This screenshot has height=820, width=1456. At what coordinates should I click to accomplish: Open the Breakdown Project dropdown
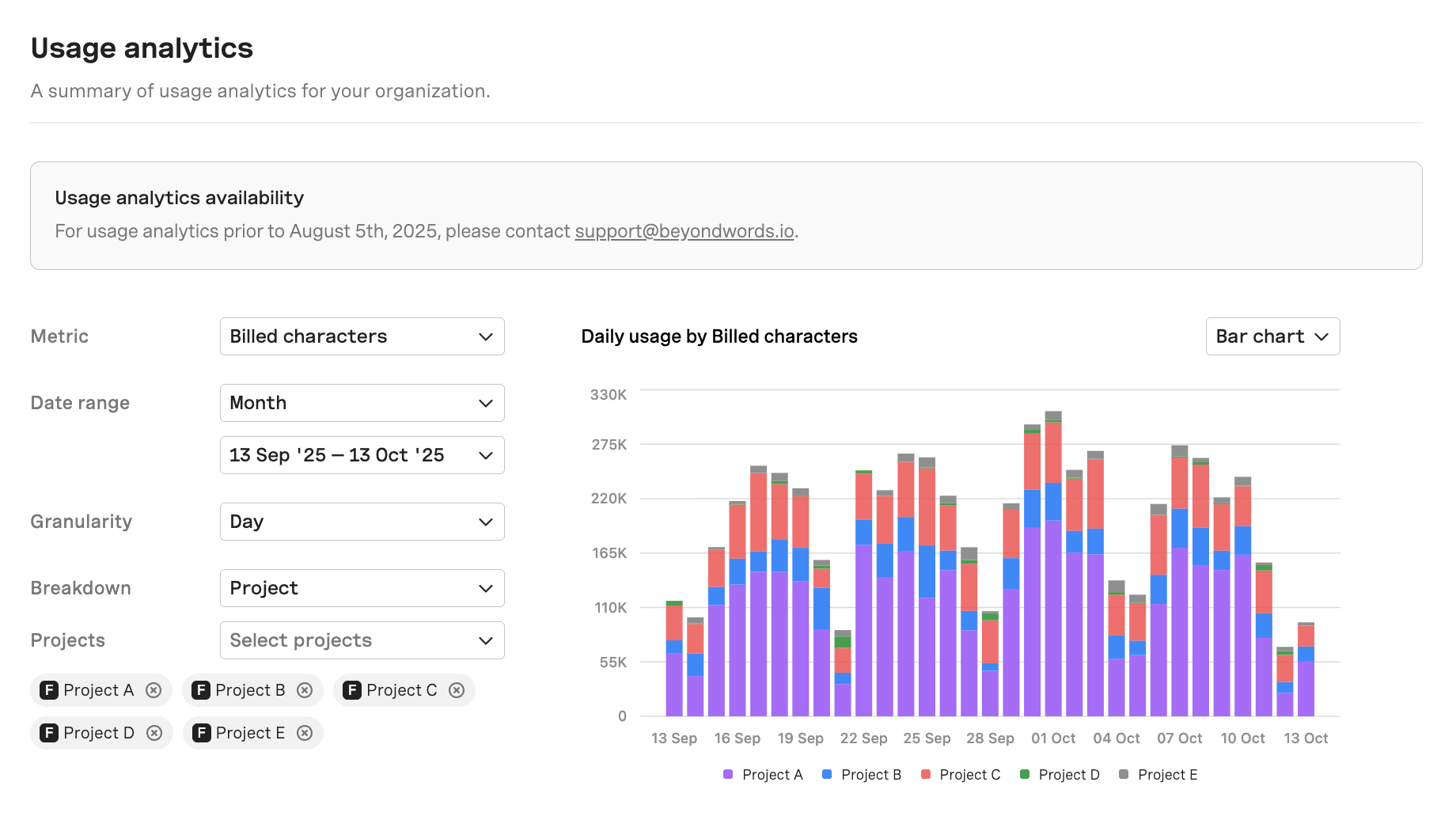click(362, 588)
